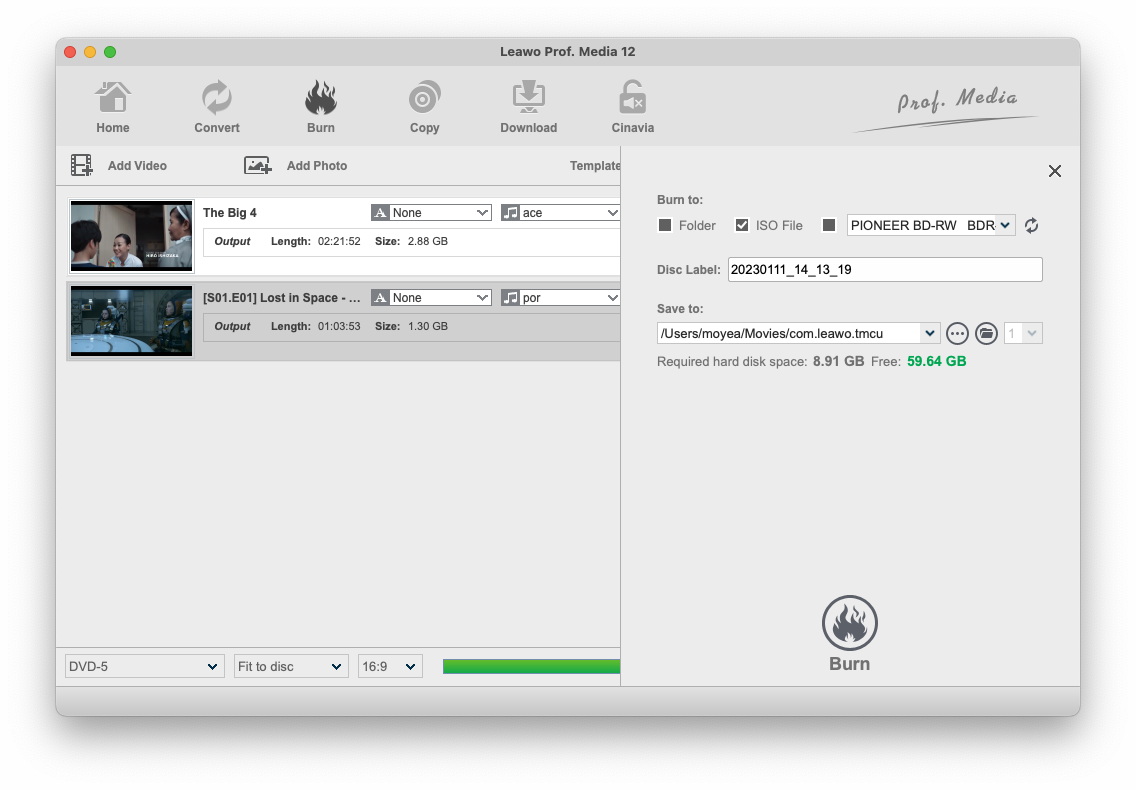The width and height of the screenshot is (1136, 790).
Task: Click the Add Photo icon
Action: [x=258, y=165]
